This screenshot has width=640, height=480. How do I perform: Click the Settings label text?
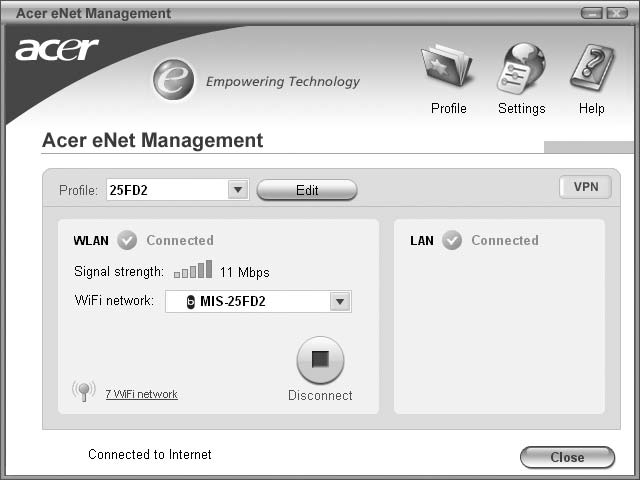coord(522,109)
